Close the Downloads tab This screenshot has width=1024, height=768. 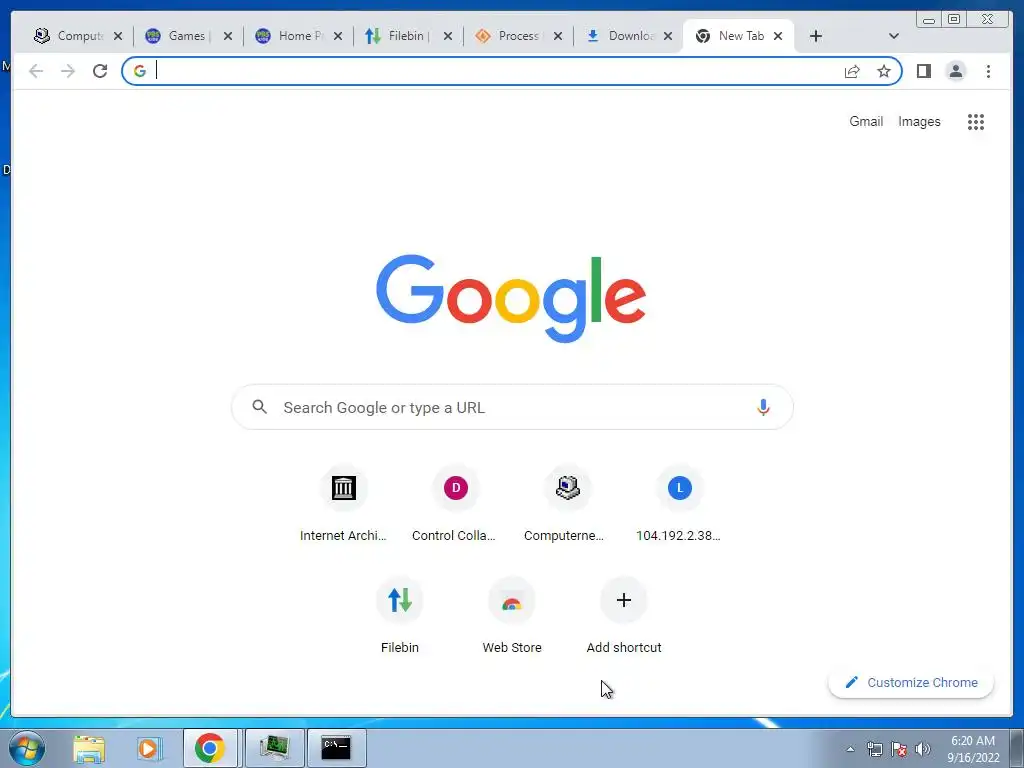(667, 37)
